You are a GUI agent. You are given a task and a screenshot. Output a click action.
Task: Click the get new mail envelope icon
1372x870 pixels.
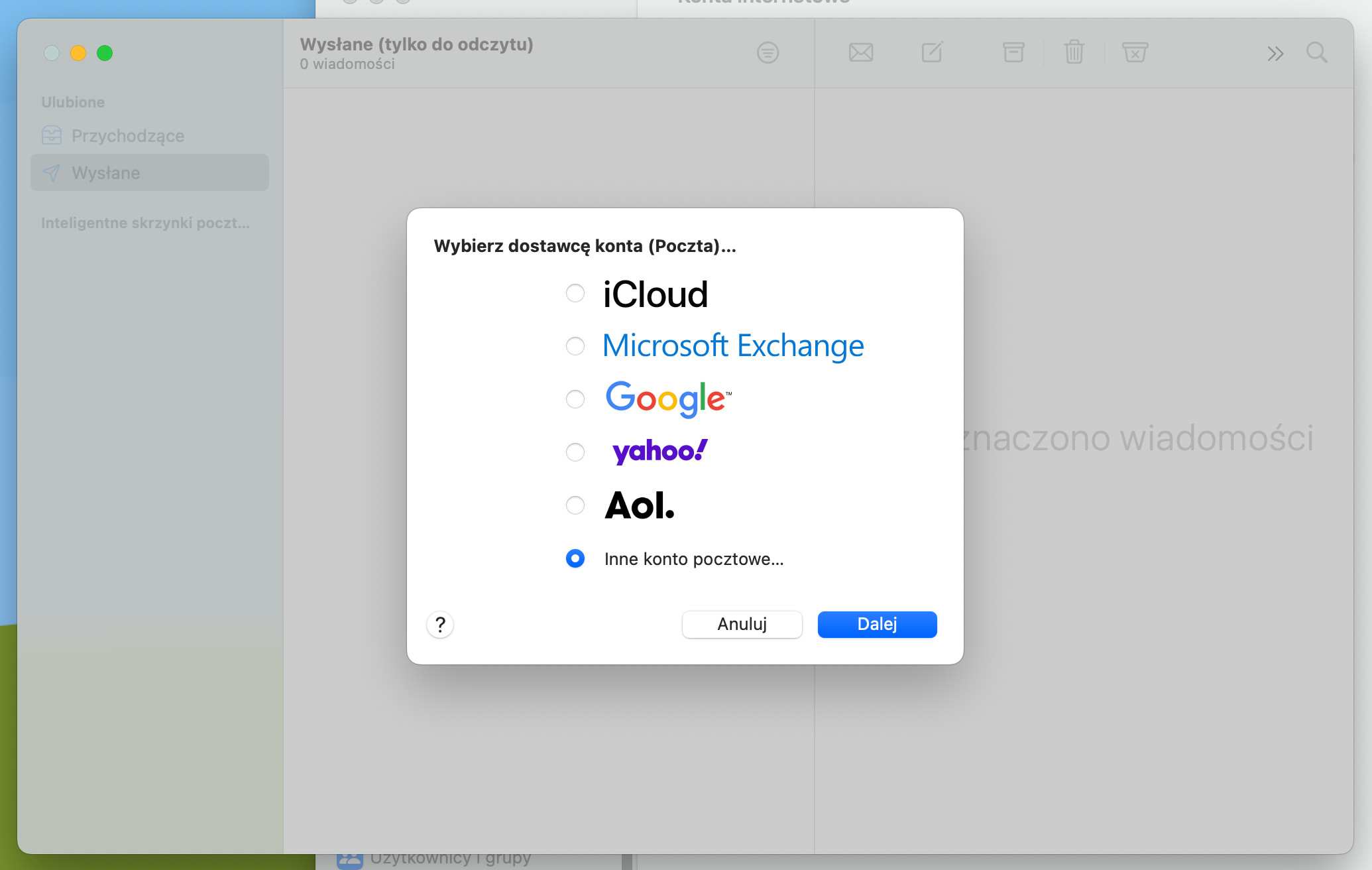(x=861, y=52)
